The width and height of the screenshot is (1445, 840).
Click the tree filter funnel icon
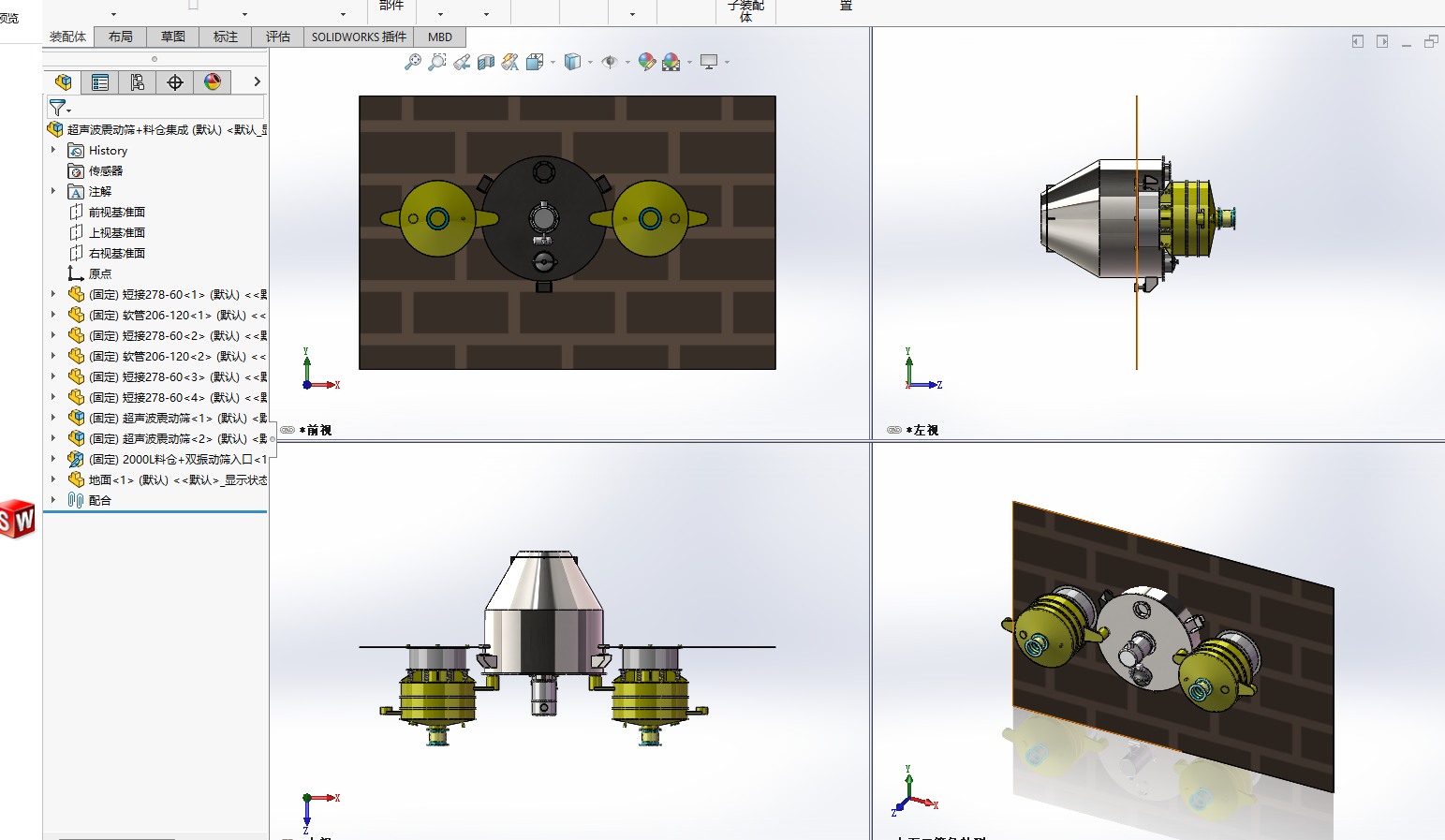(x=58, y=108)
